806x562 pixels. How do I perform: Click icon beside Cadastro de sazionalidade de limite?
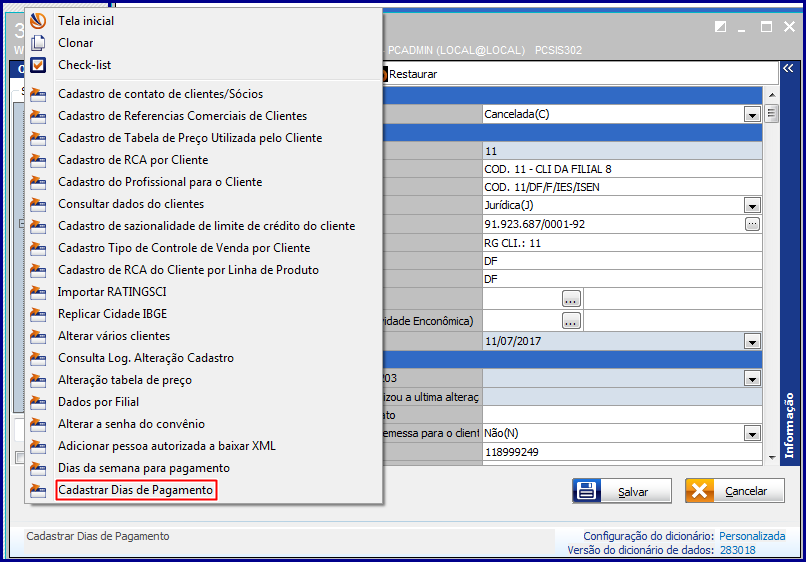coord(38,226)
